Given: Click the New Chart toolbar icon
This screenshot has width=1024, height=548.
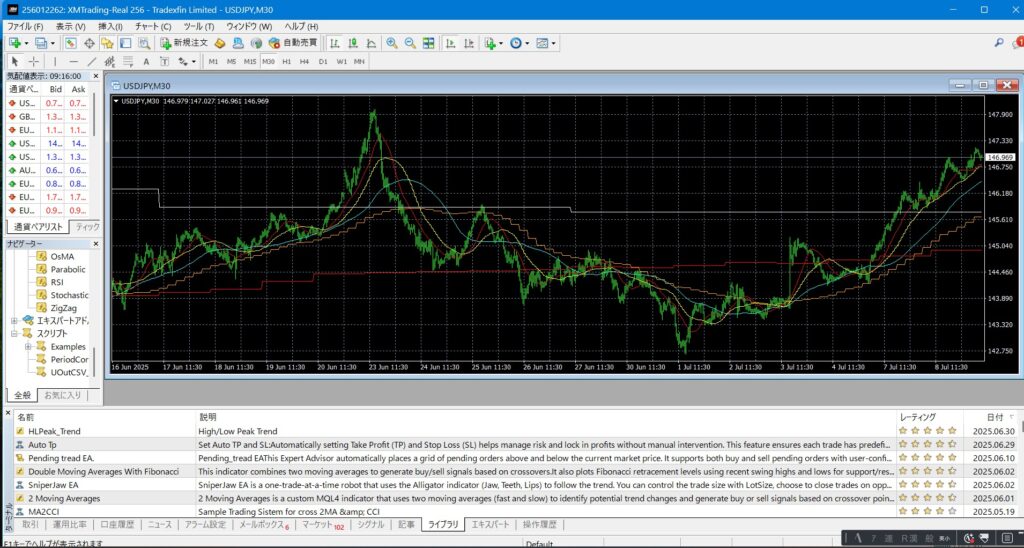Looking at the screenshot, I should coord(15,43).
